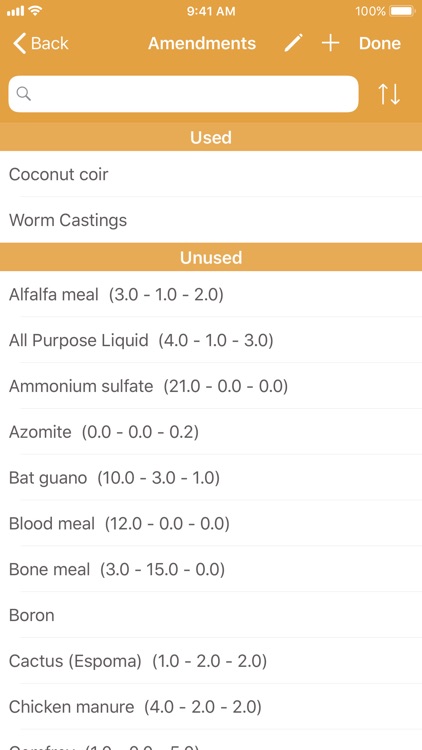Pick Chicken manure amendment
This screenshot has width=422, height=750.
(x=211, y=707)
